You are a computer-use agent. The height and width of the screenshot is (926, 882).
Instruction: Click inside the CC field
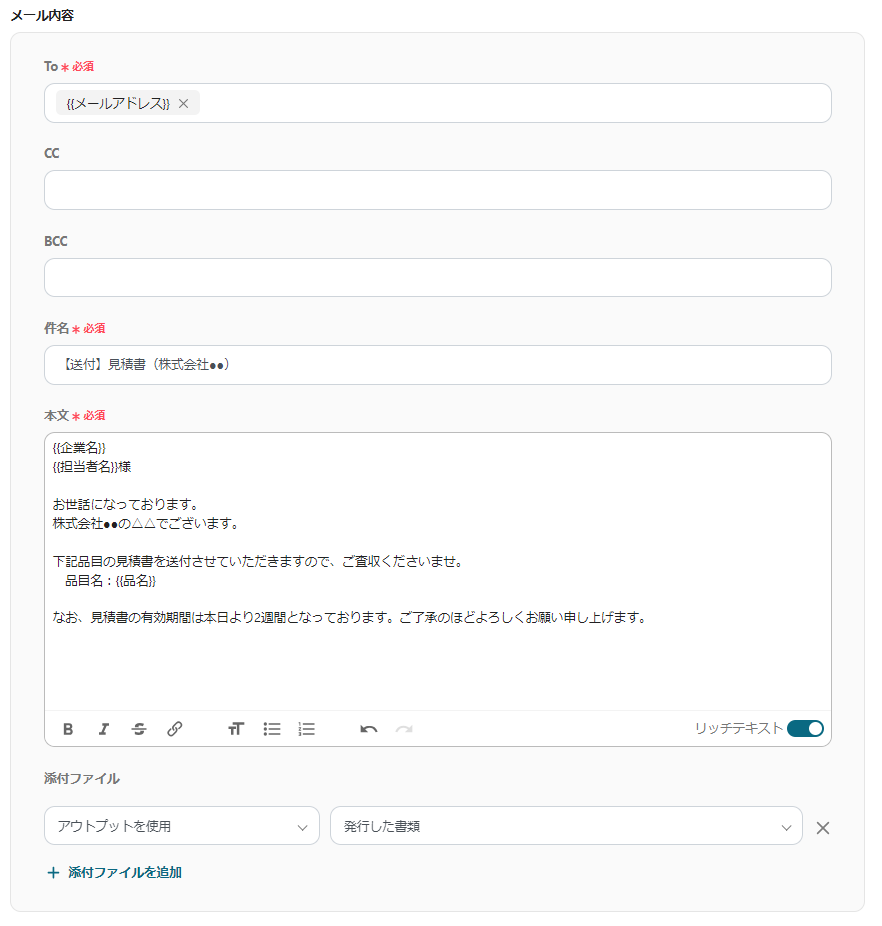tap(437, 189)
